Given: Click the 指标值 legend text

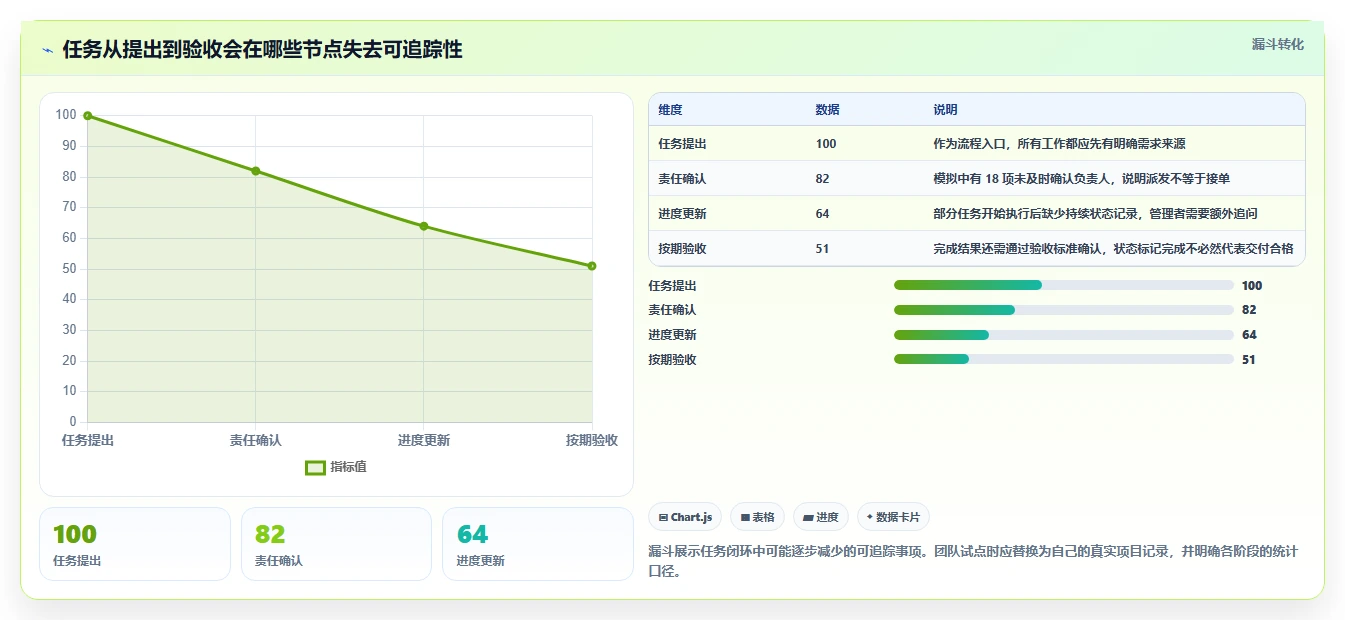Looking at the screenshot, I should click(348, 467).
